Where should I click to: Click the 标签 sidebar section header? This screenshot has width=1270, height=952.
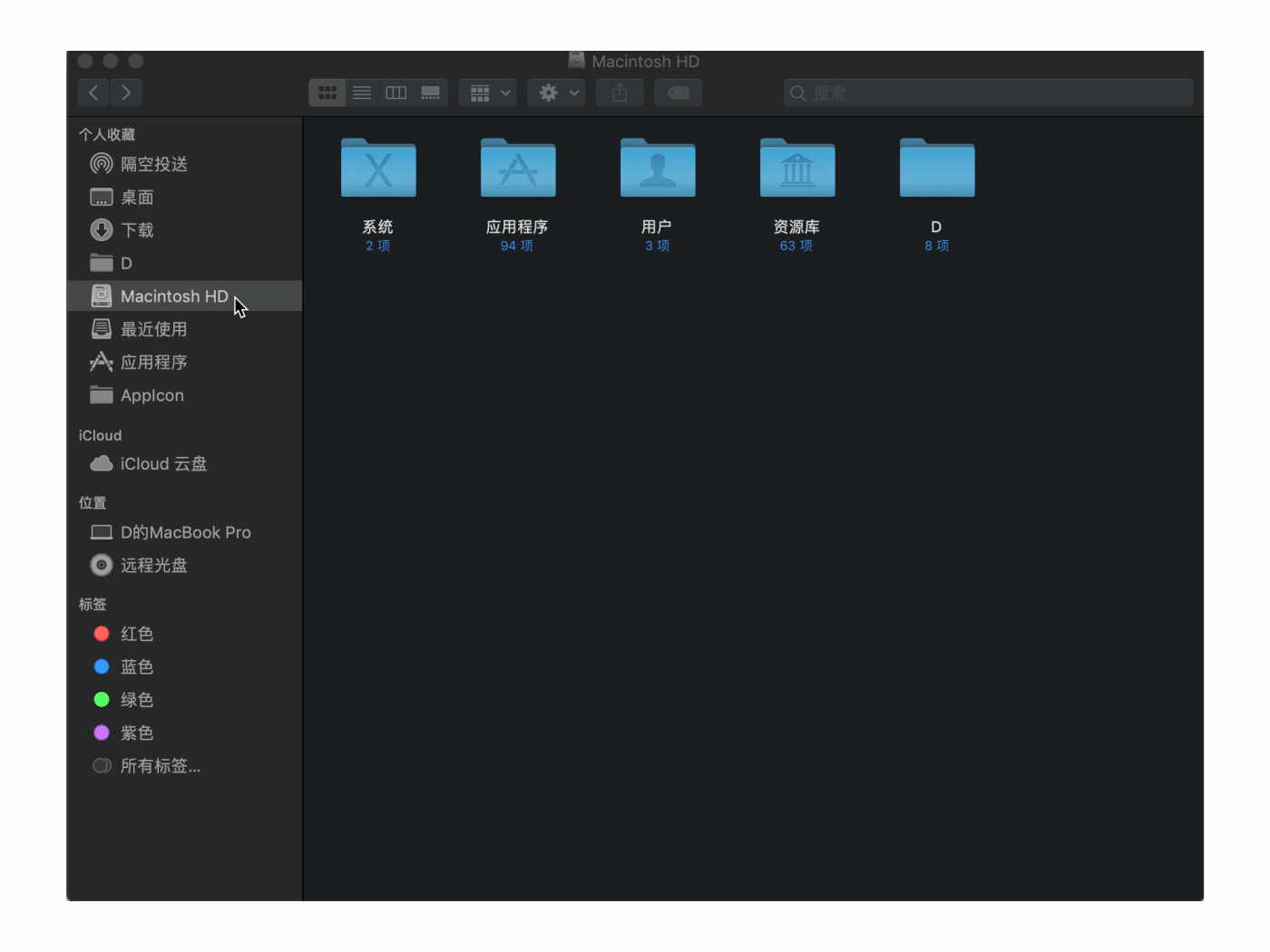coord(93,604)
